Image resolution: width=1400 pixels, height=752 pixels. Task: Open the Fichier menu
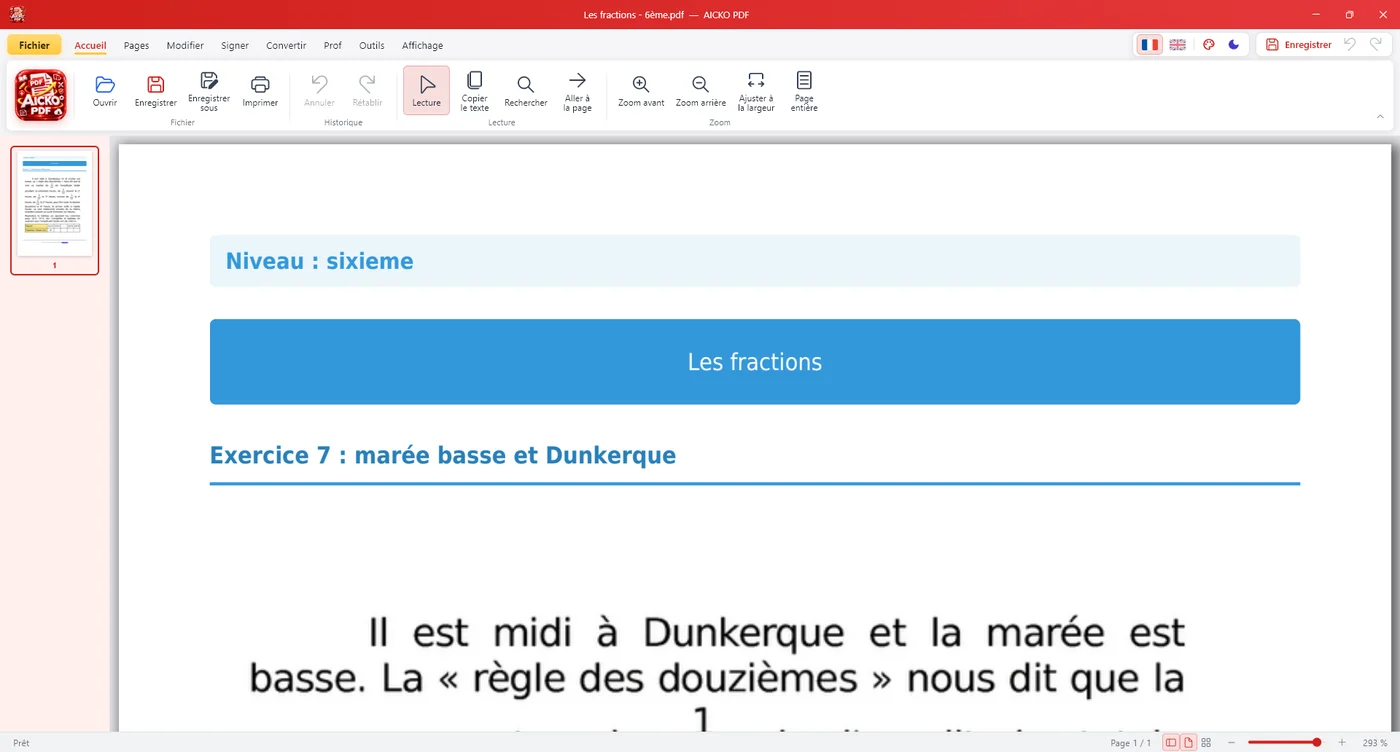click(34, 45)
